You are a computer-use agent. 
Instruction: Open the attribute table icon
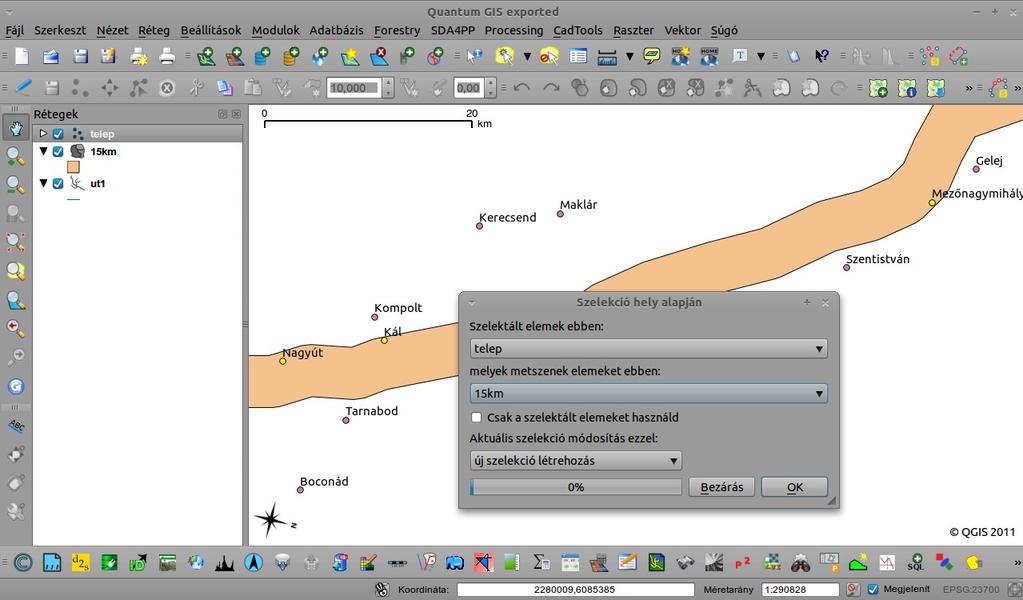578,56
